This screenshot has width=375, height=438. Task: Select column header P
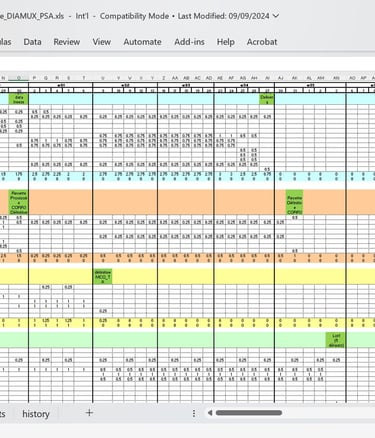pos(34,78)
